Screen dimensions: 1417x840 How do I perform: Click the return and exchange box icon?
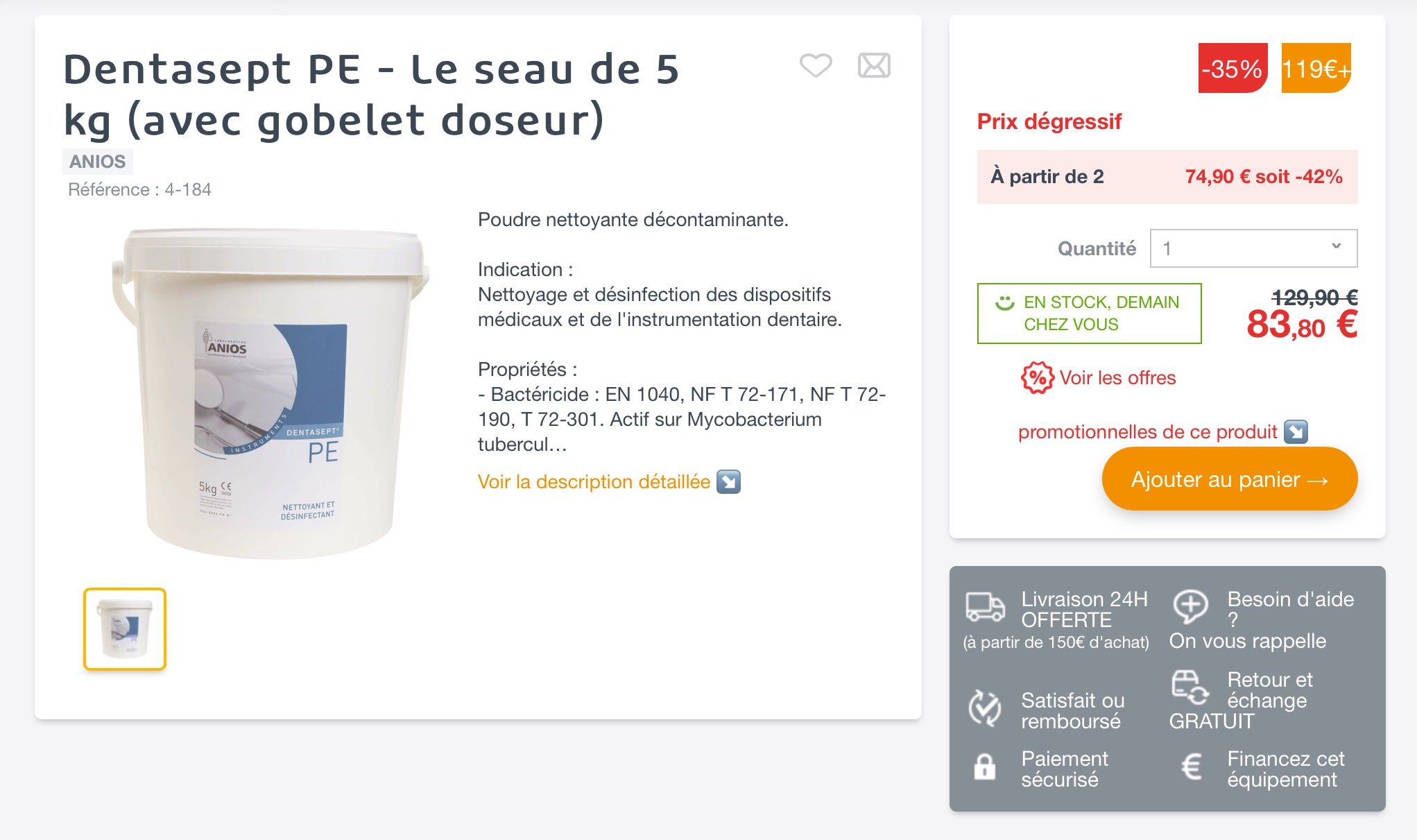pos(1190,687)
